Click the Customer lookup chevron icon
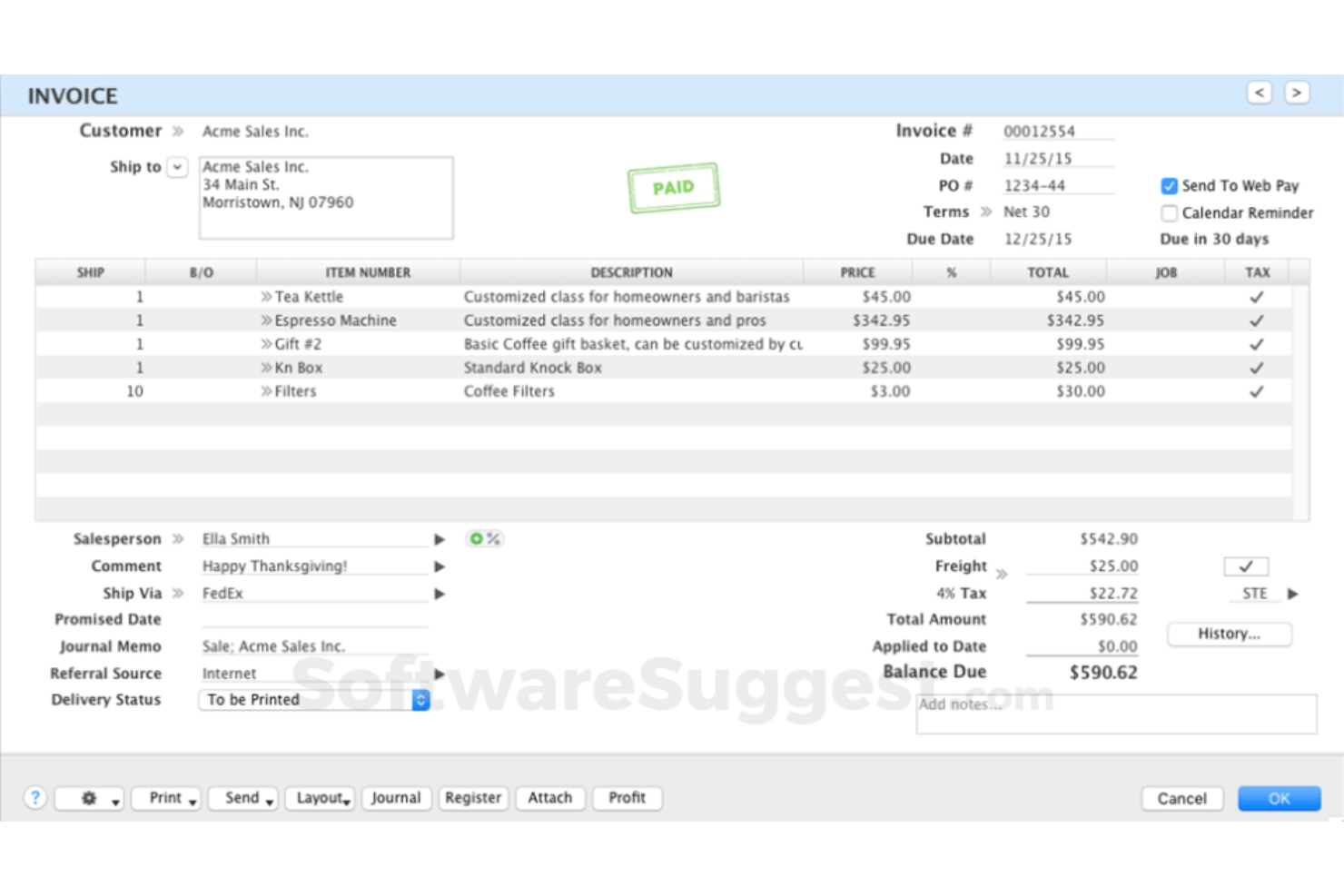This screenshot has width=1344, height=896. click(x=178, y=132)
